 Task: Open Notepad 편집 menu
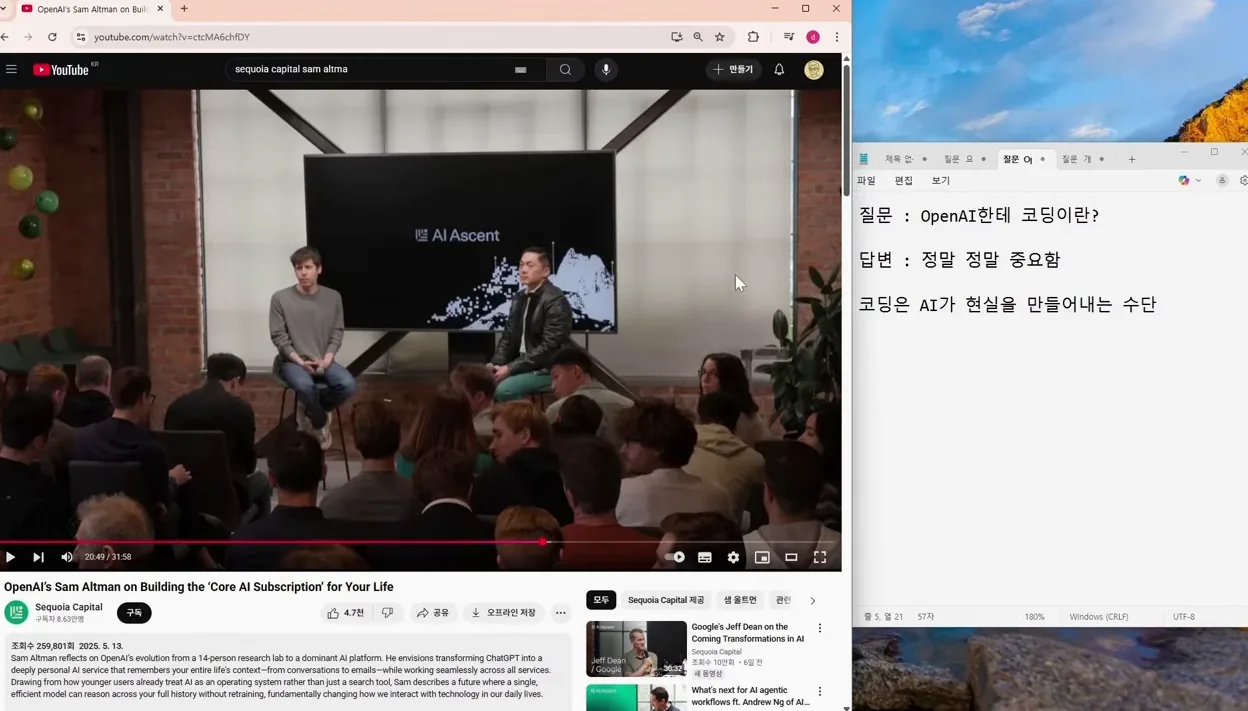pyautogui.click(x=904, y=181)
